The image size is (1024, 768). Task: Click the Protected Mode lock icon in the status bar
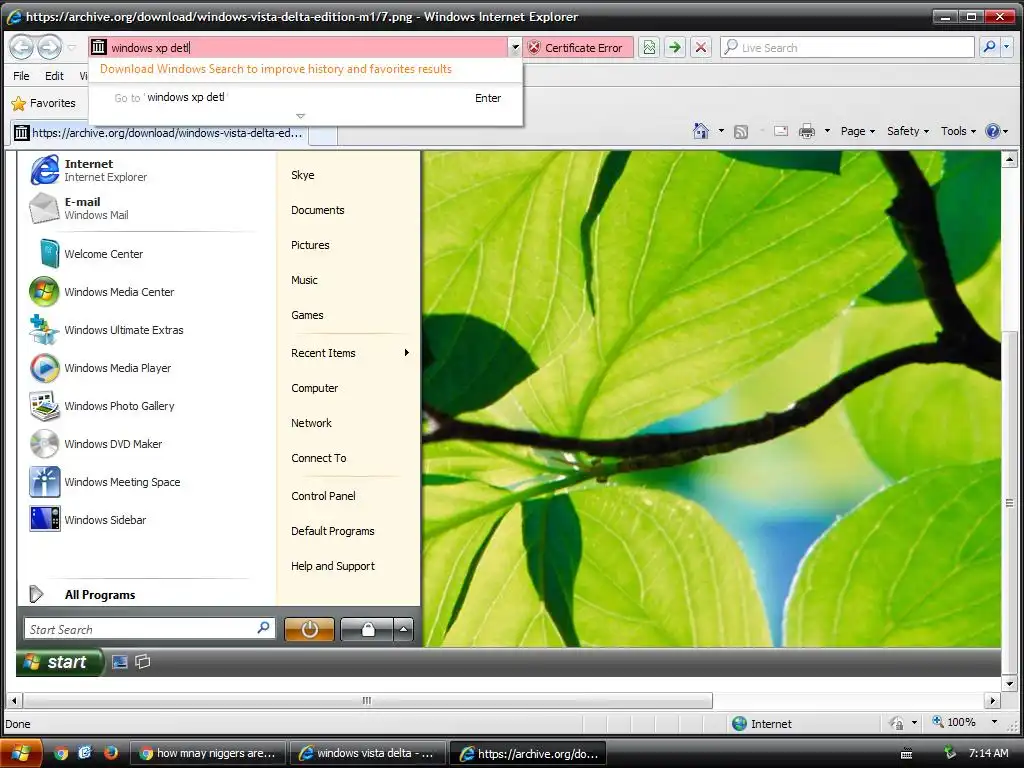pyautogui.click(x=896, y=723)
